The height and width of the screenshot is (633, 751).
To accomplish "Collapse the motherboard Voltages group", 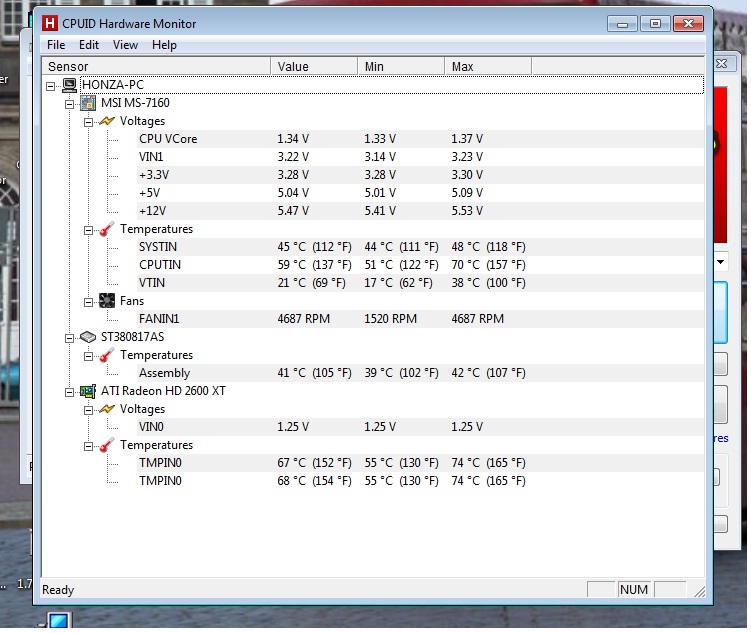I will click(x=89, y=122).
